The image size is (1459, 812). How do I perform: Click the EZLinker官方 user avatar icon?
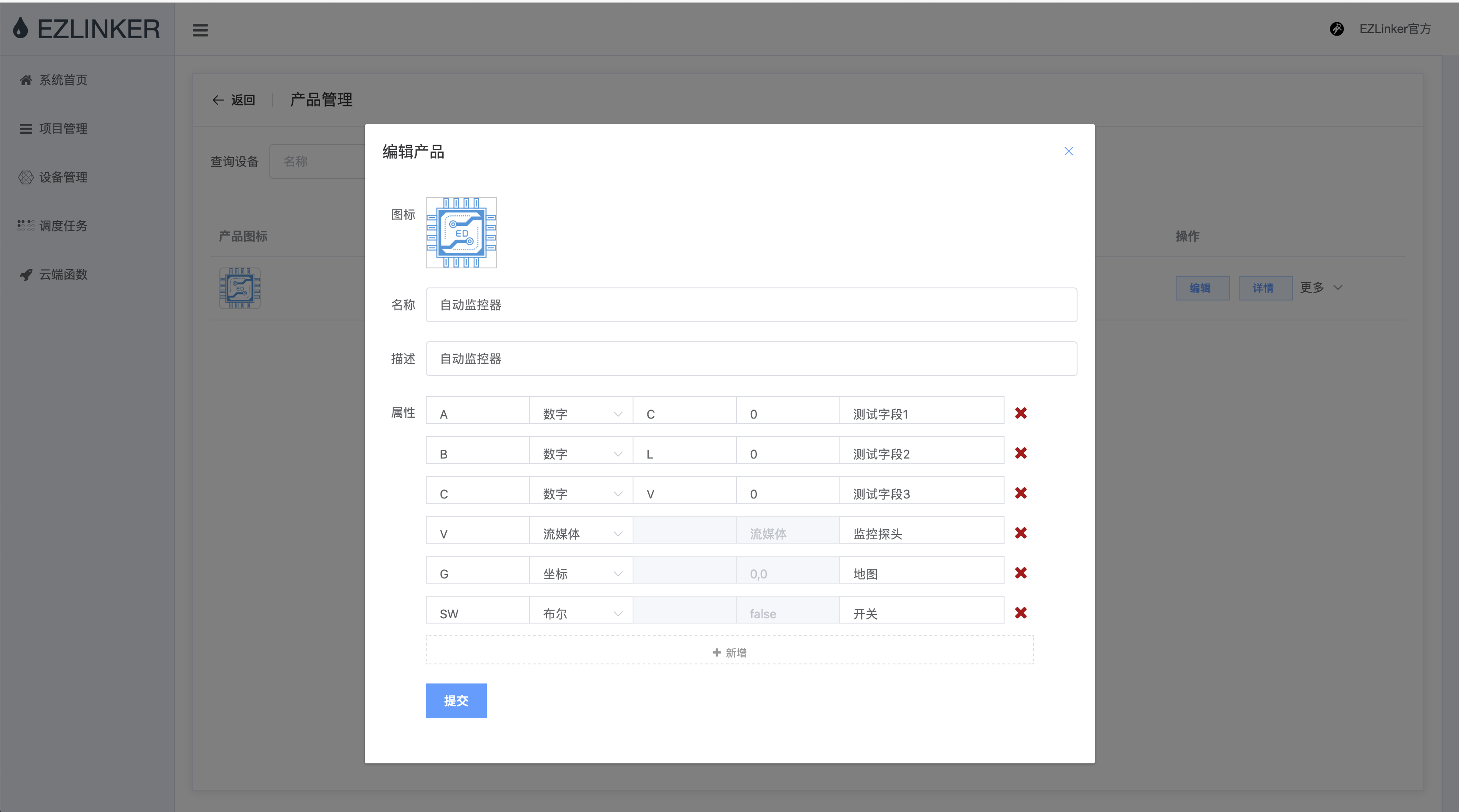click(x=1336, y=29)
